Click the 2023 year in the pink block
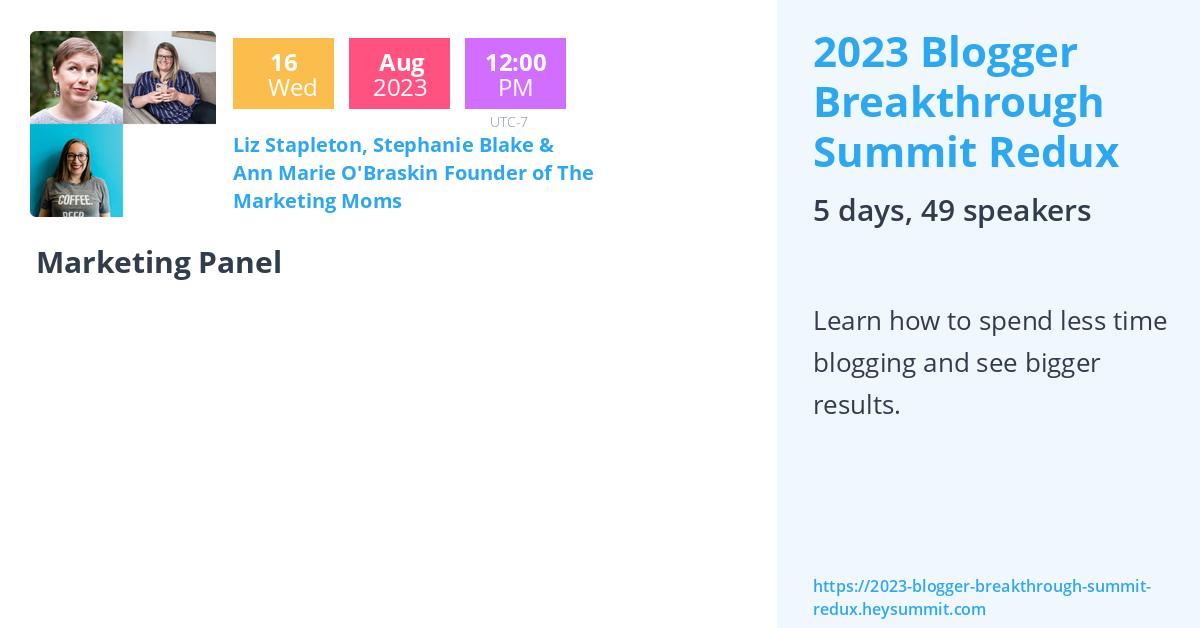1200x628 pixels. (x=400, y=88)
